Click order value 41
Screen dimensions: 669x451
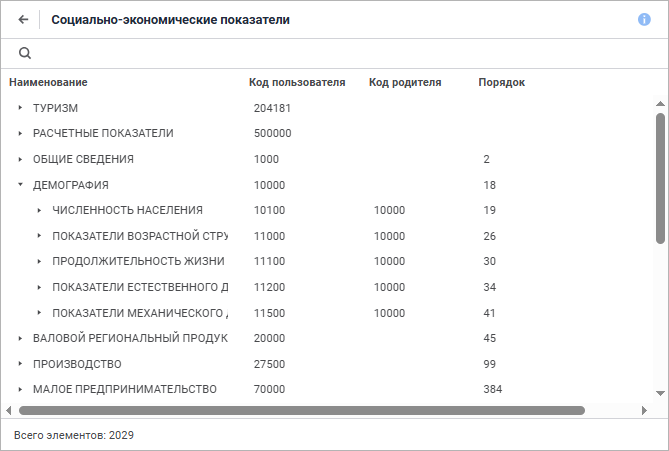[x=489, y=313]
